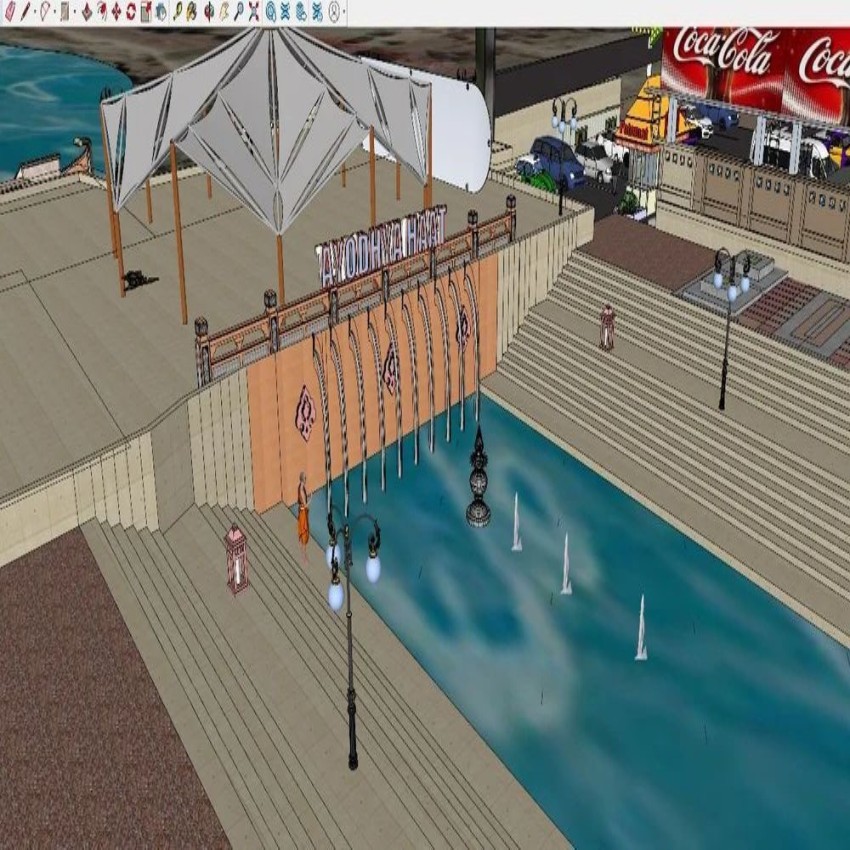Choose the Arc tool on the toolbar
The height and width of the screenshot is (850, 850).
[45, 10]
